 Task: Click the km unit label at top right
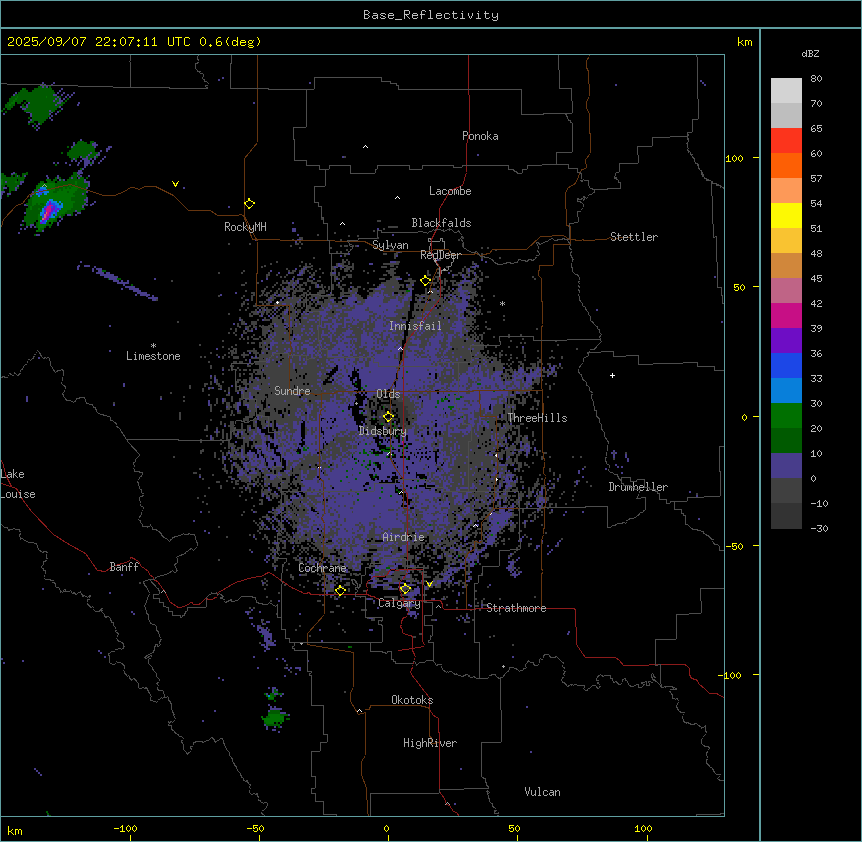pyautogui.click(x=744, y=42)
